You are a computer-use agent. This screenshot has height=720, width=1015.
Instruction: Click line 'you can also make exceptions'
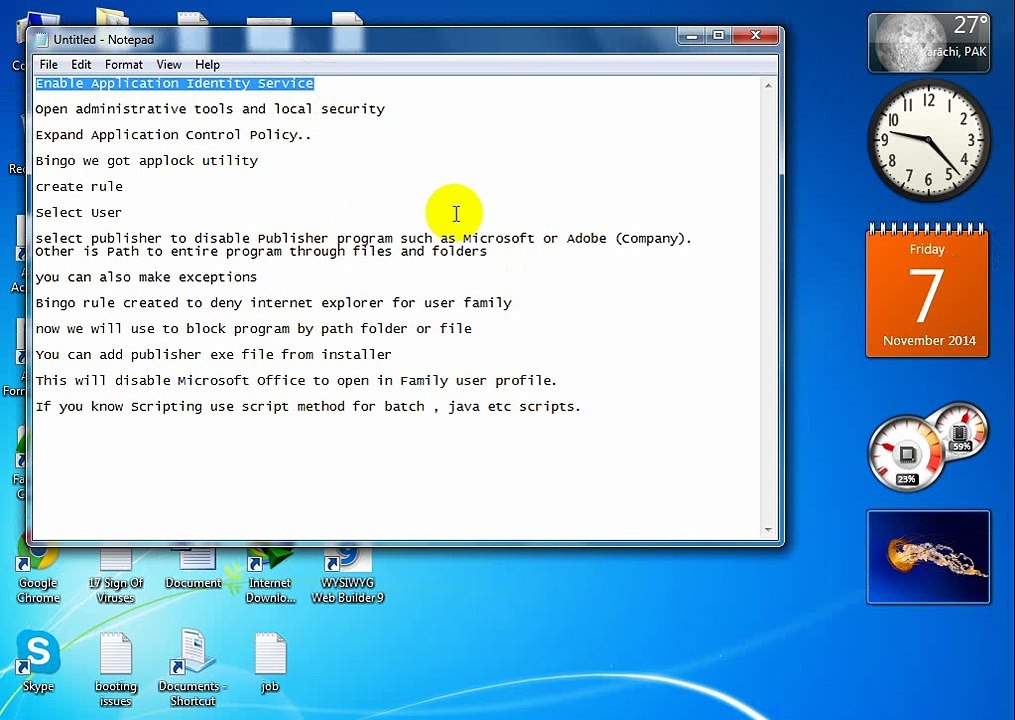146,277
